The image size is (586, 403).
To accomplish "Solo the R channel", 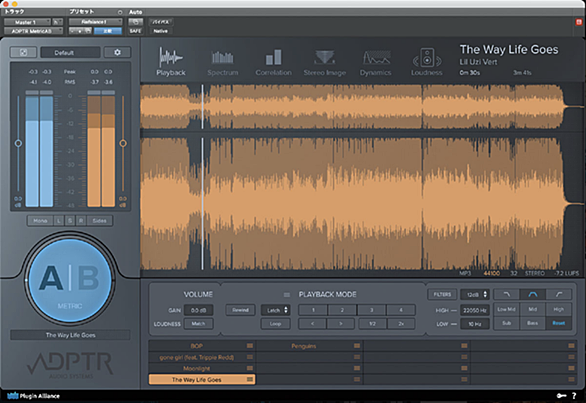I will [x=81, y=221].
